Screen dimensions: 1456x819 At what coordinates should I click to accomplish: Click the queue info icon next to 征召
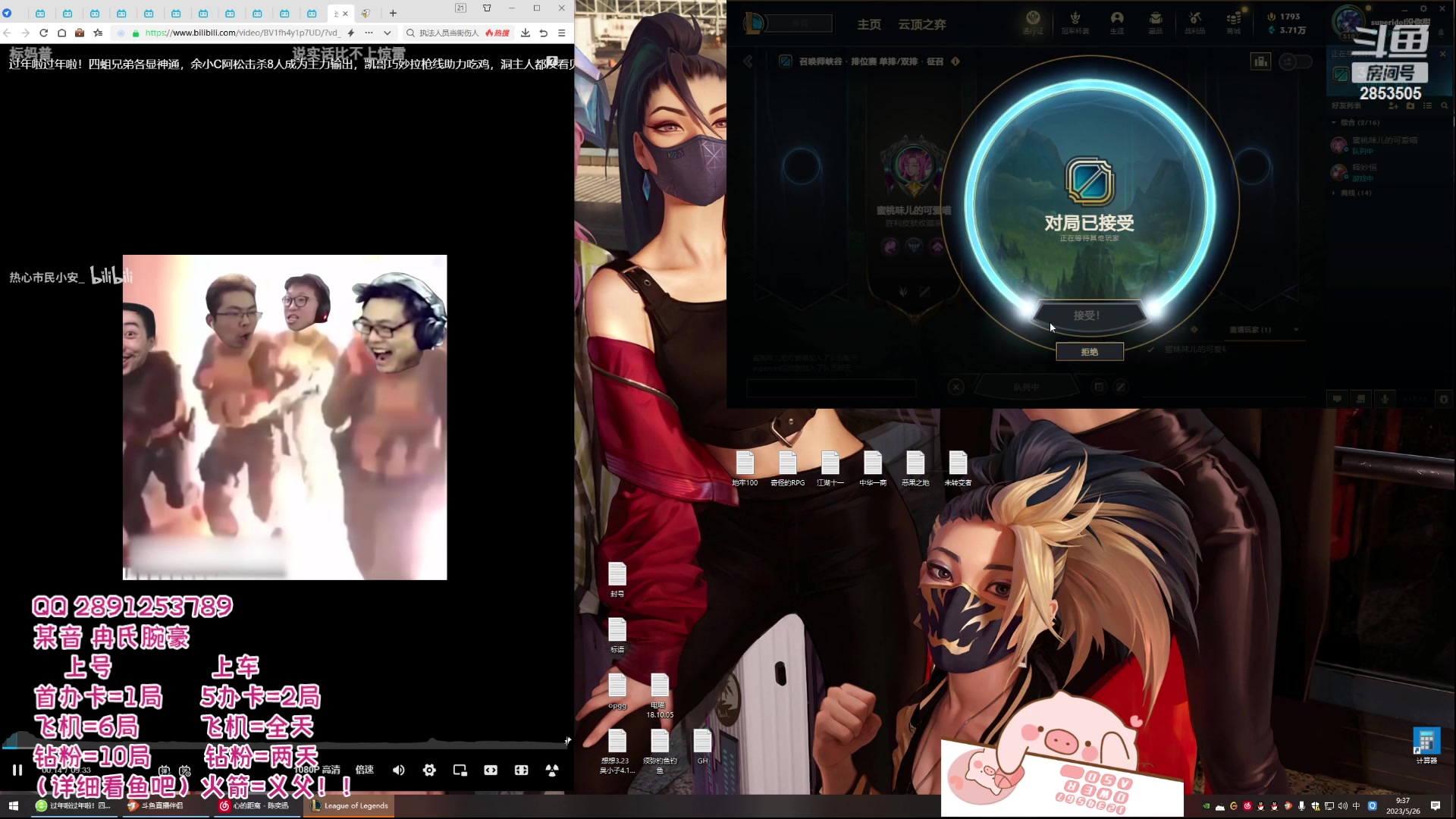click(955, 61)
